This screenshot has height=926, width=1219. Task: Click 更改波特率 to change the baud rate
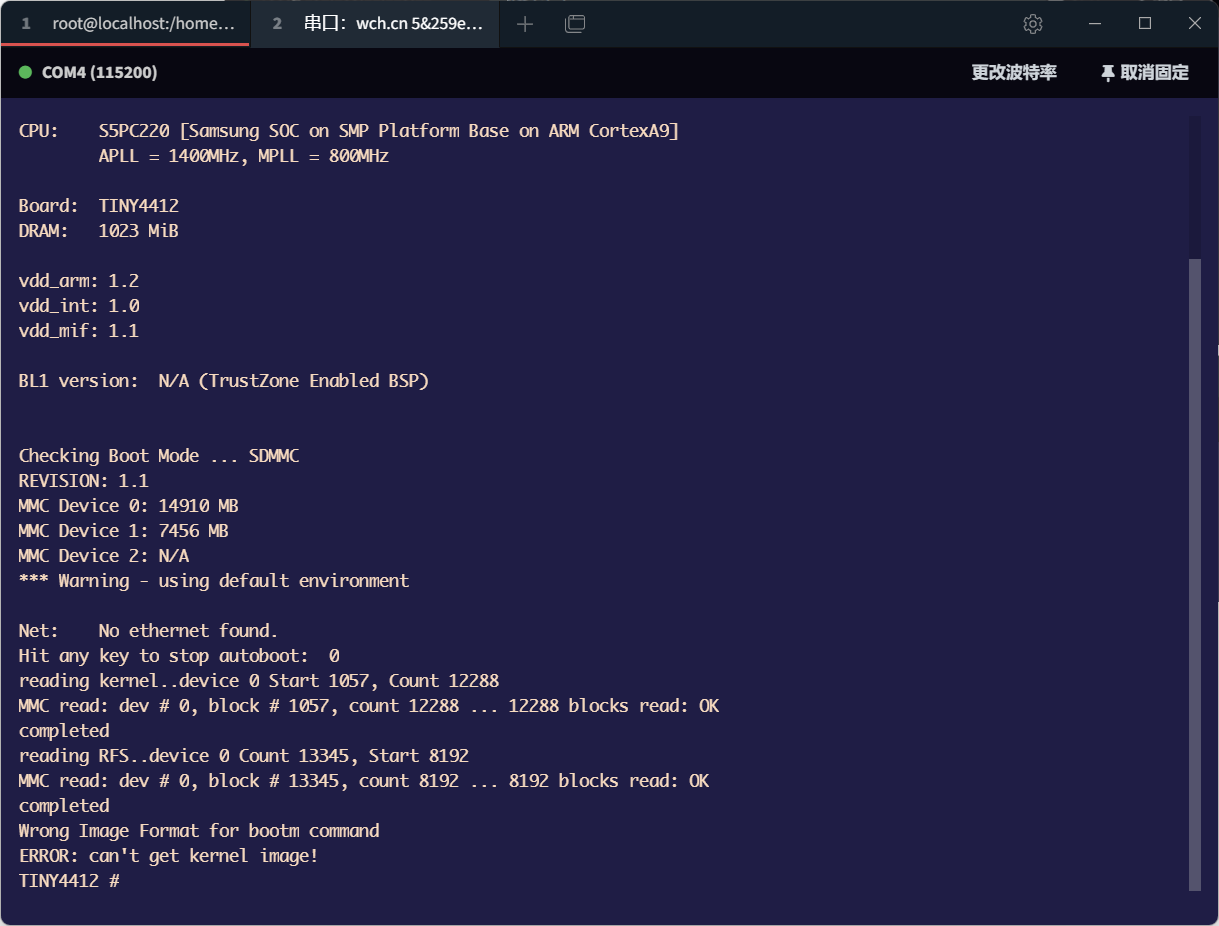(x=1014, y=72)
